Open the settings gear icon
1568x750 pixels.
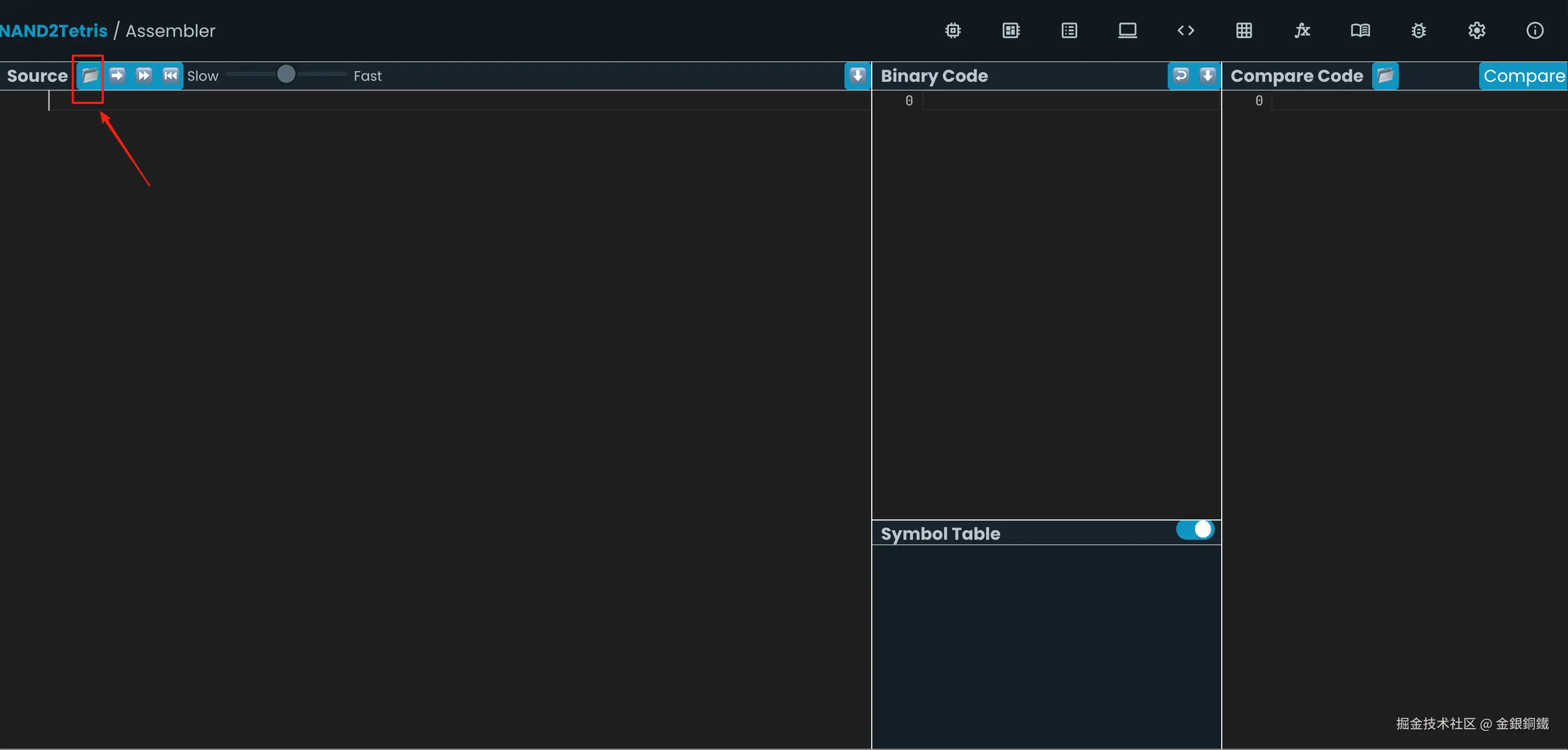click(x=1476, y=30)
